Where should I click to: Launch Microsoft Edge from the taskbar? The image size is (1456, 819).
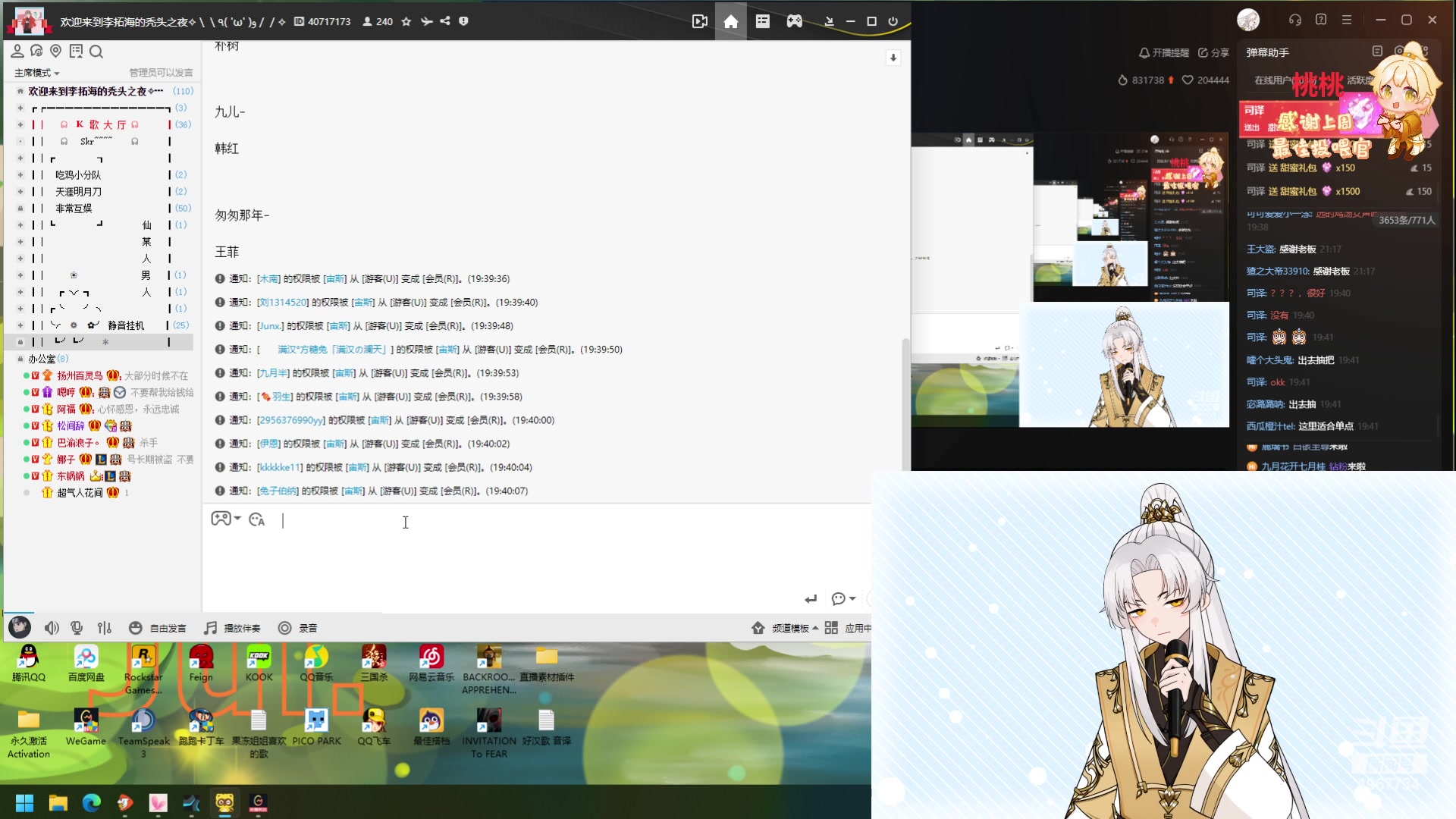(92, 802)
